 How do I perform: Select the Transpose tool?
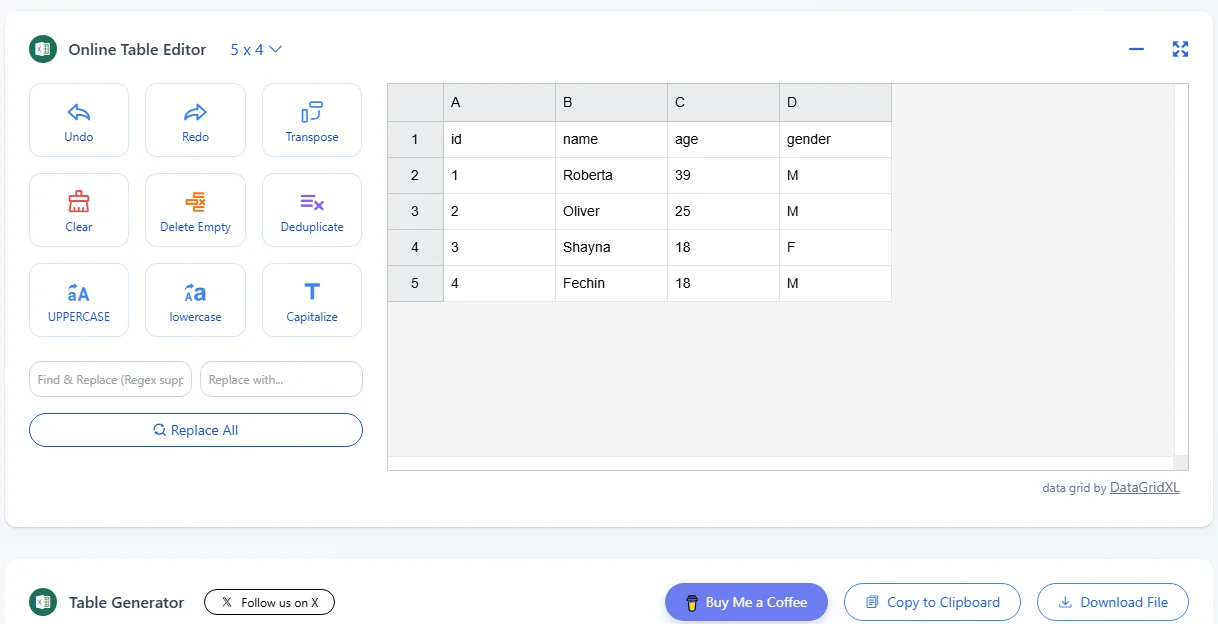(311, 119)
